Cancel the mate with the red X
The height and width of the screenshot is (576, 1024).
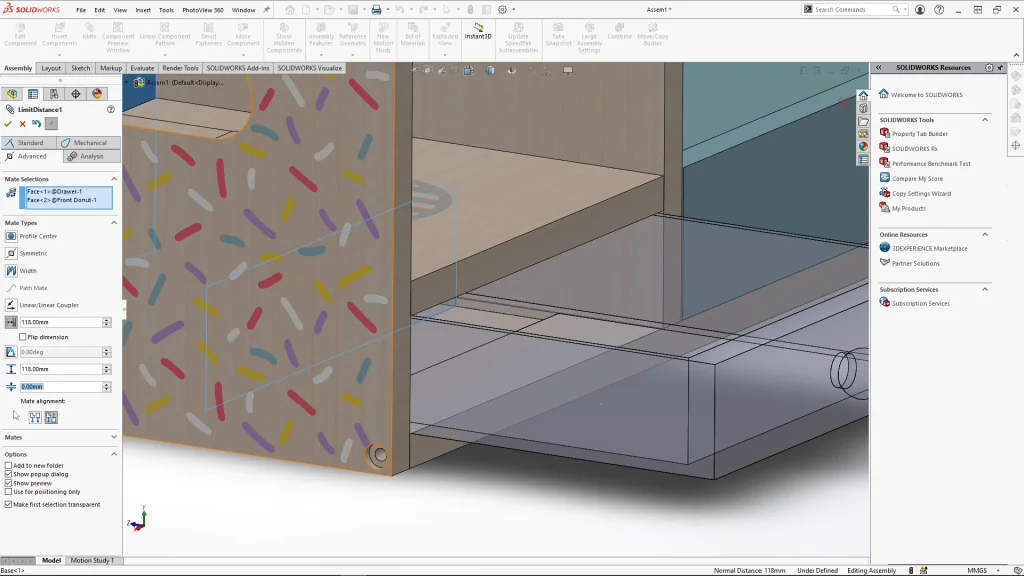tap(22, 124)
